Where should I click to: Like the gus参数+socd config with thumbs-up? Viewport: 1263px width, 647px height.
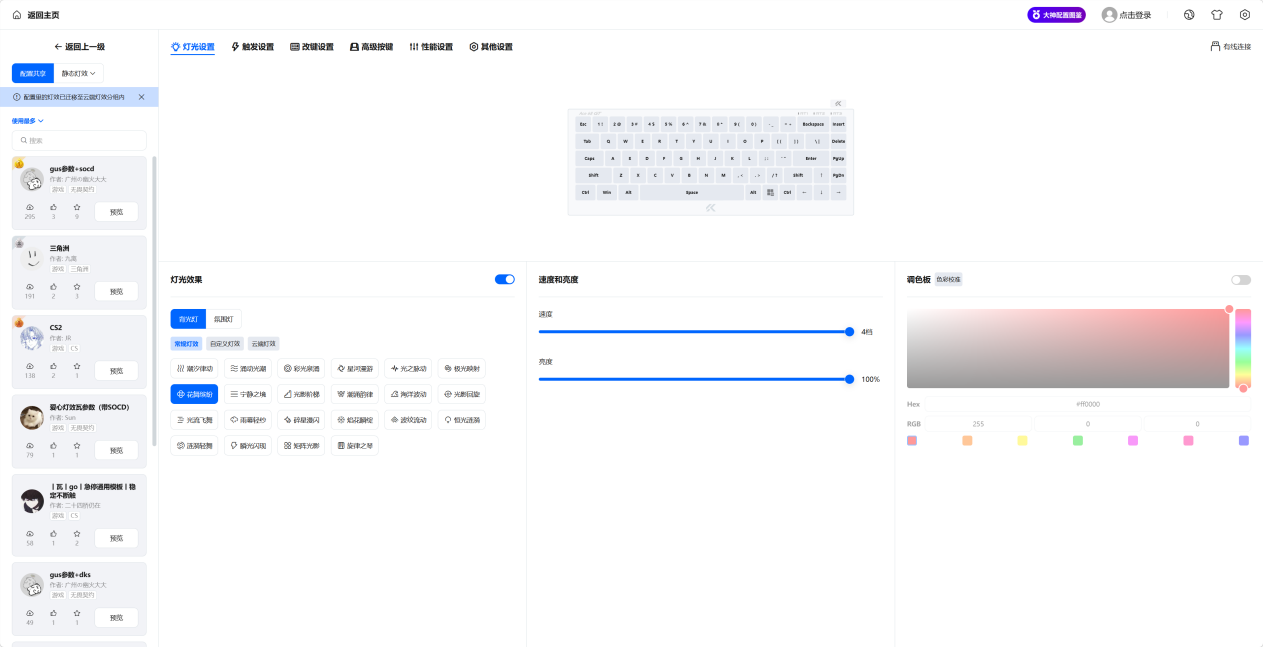(53, 206)
